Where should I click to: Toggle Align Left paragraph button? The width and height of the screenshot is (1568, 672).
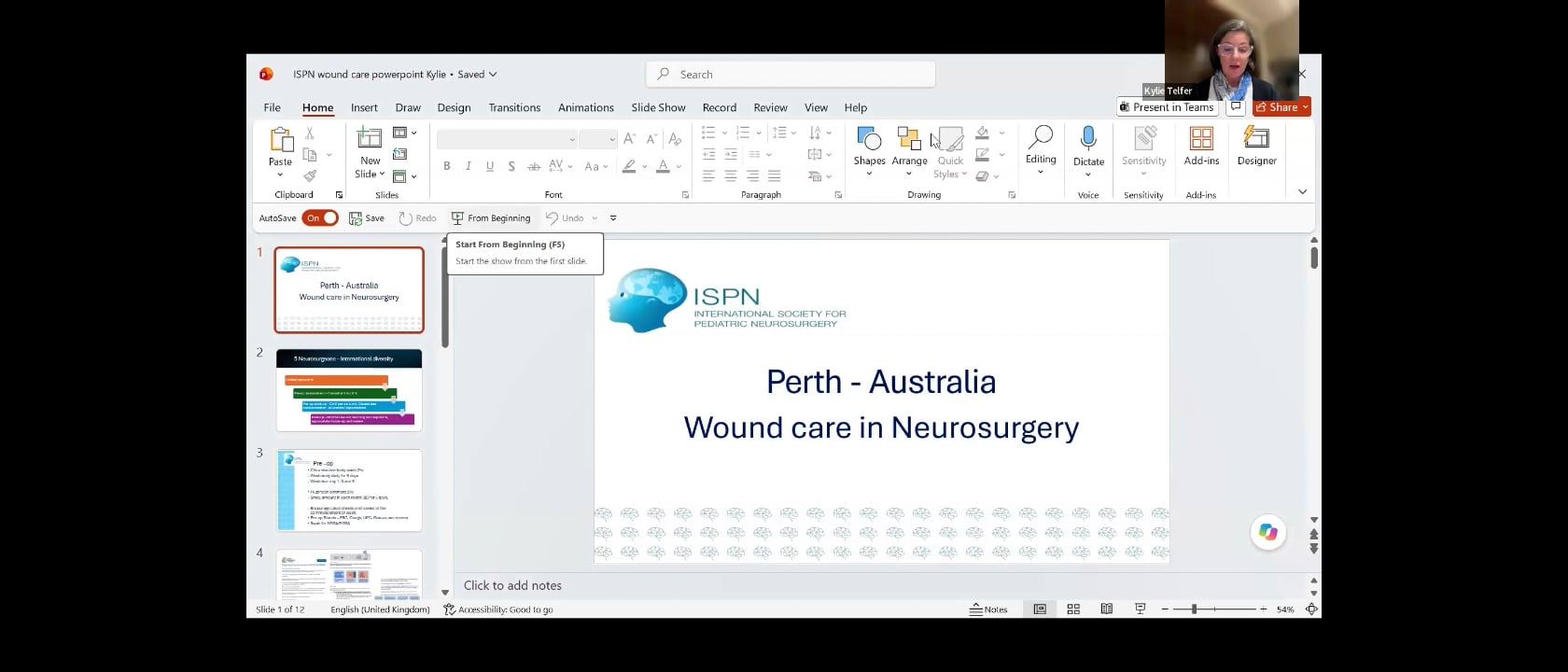709,175
